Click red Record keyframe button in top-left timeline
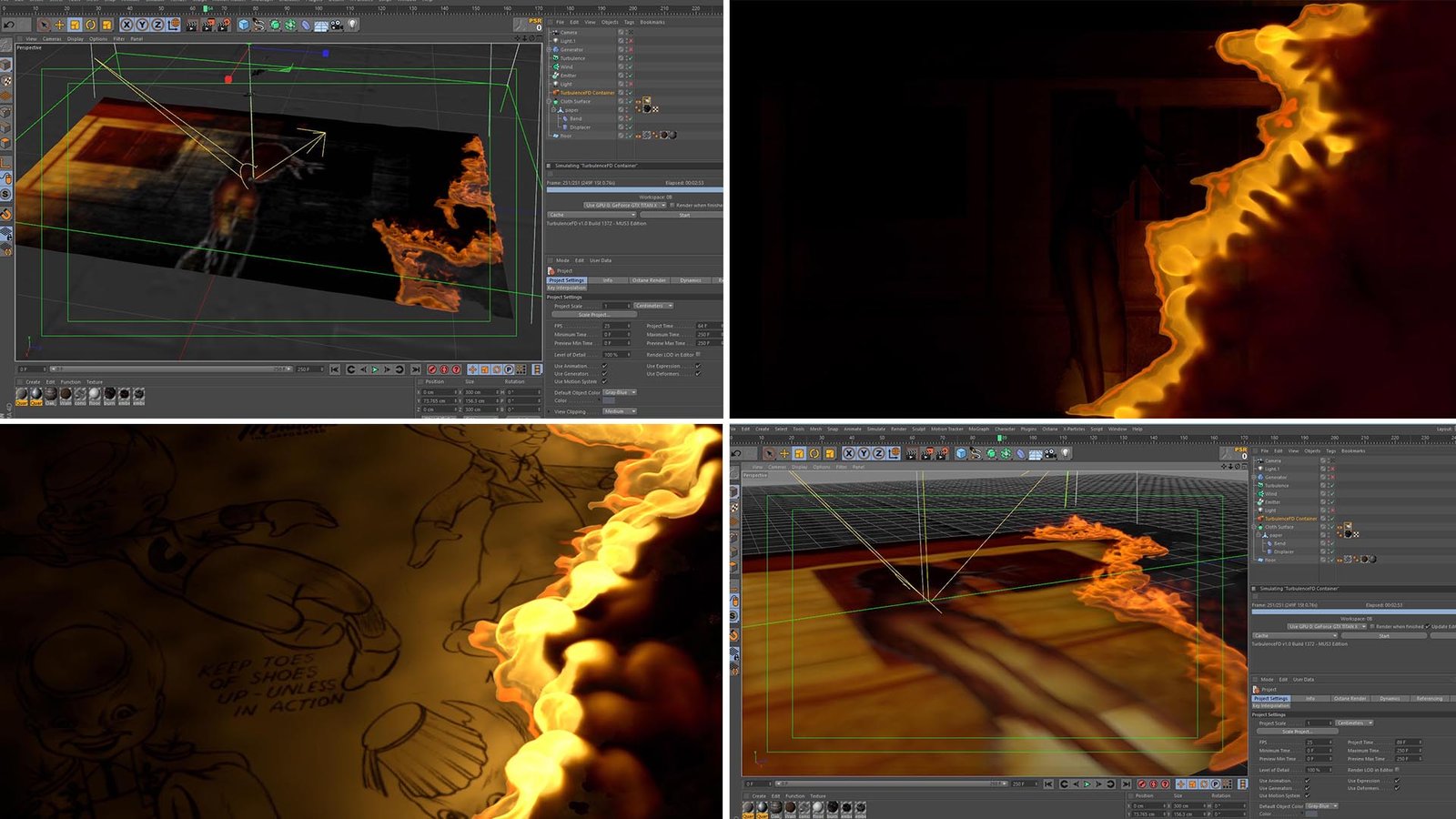Image resolution: width=1456 pixels, height=819 pixels. (x=432, y=369)
